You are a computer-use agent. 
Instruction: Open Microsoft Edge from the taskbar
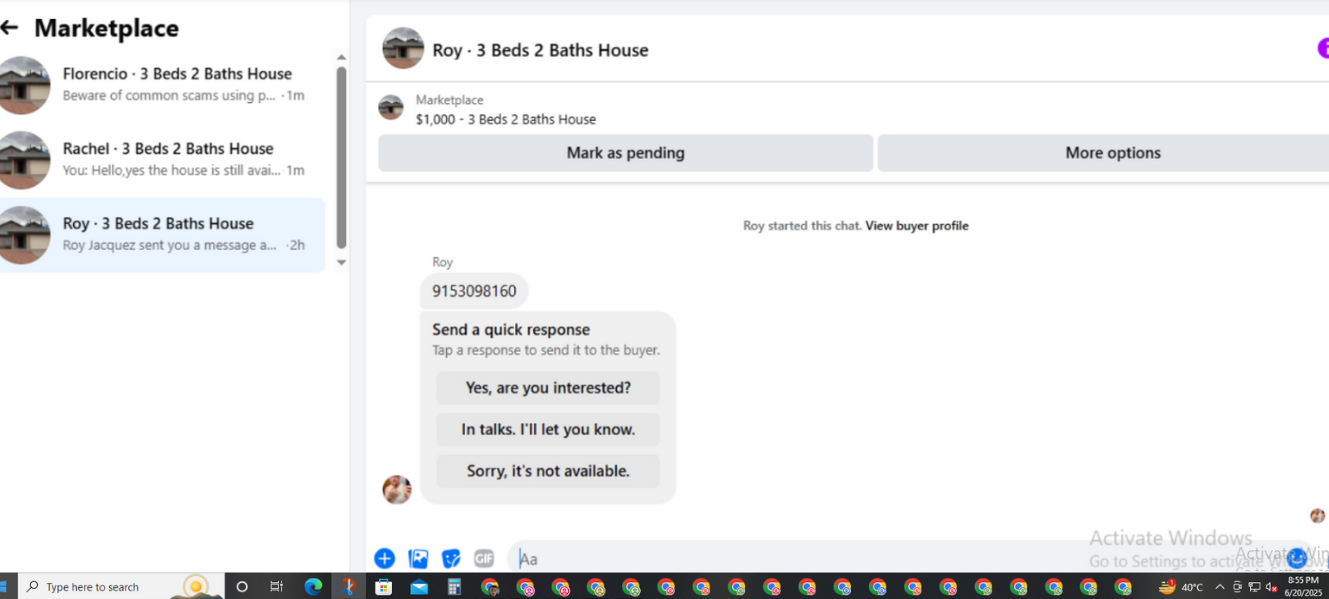click(313, 587)
